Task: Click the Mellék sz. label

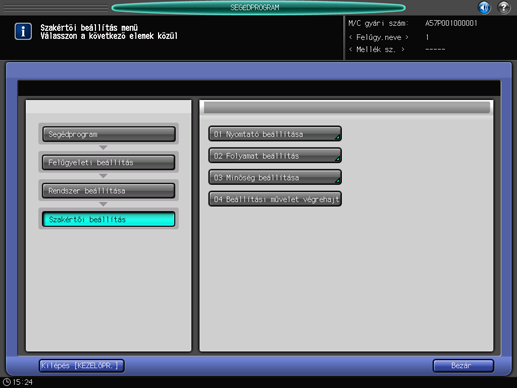Action: (x=377, y=50)
